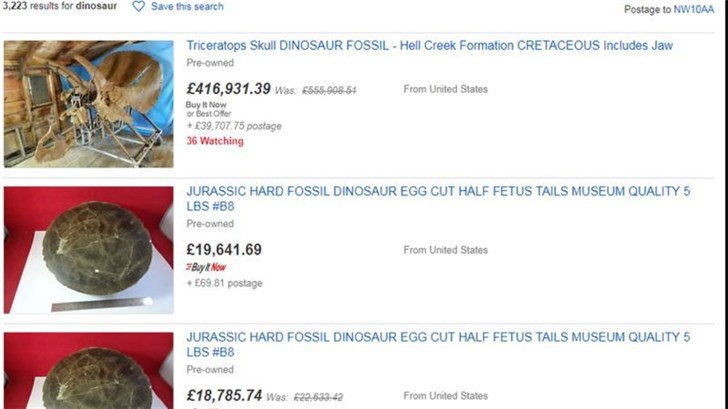Click the 3,223 results for dinosaur heading
The image size is (728, 409).
[60, 6]
